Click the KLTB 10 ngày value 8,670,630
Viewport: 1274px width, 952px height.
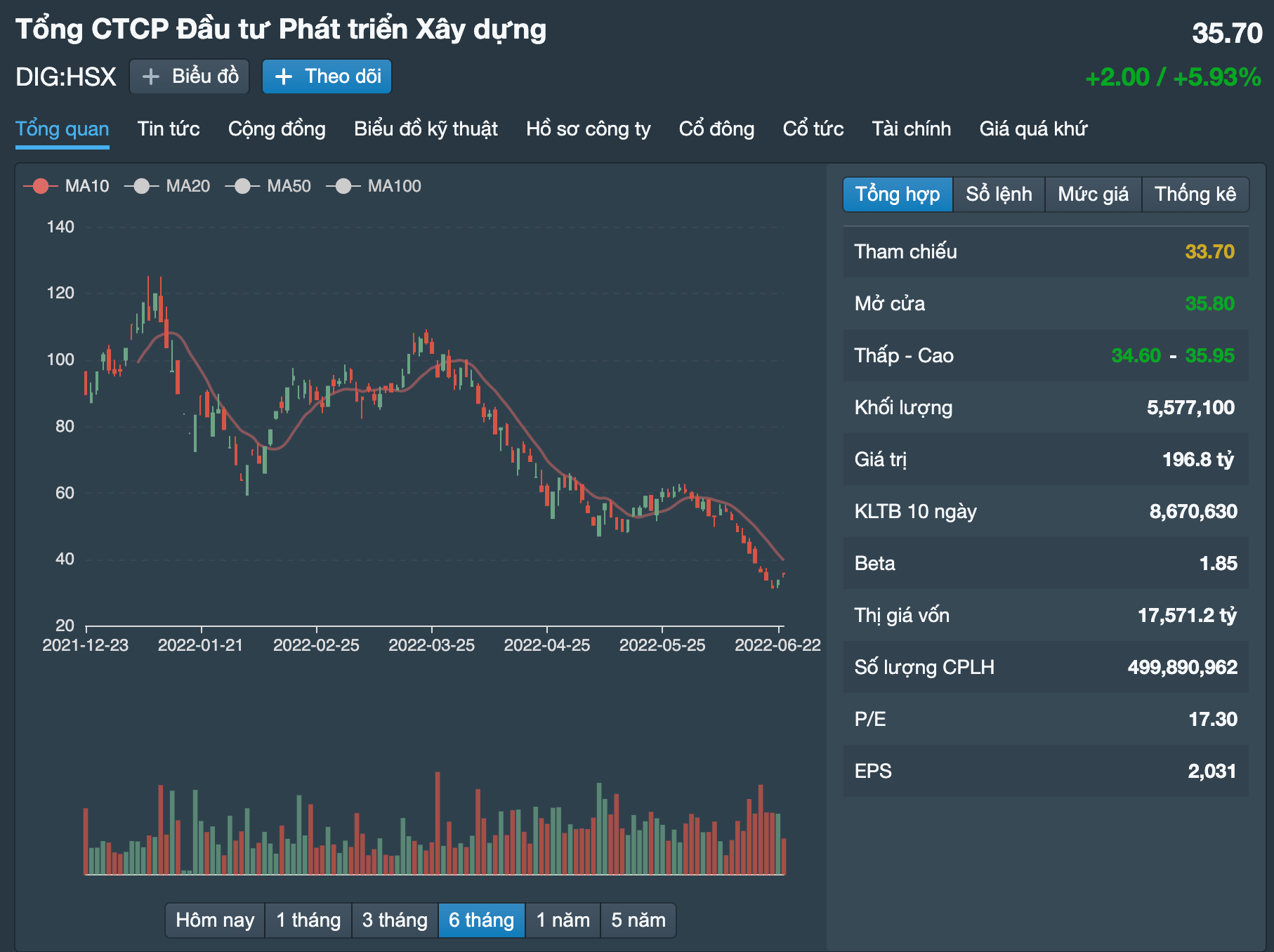1193,511
